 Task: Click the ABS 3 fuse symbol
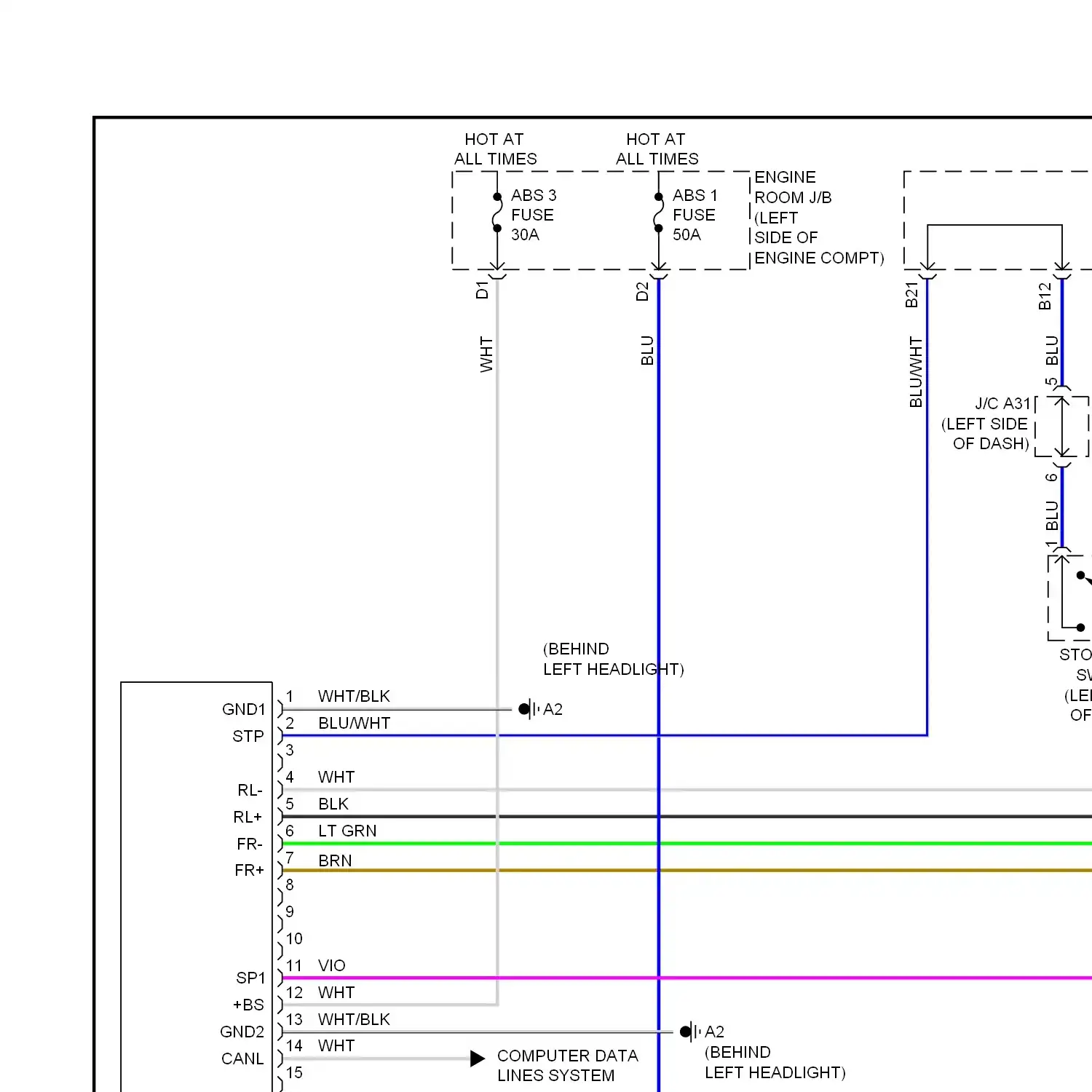coord(497,213)
